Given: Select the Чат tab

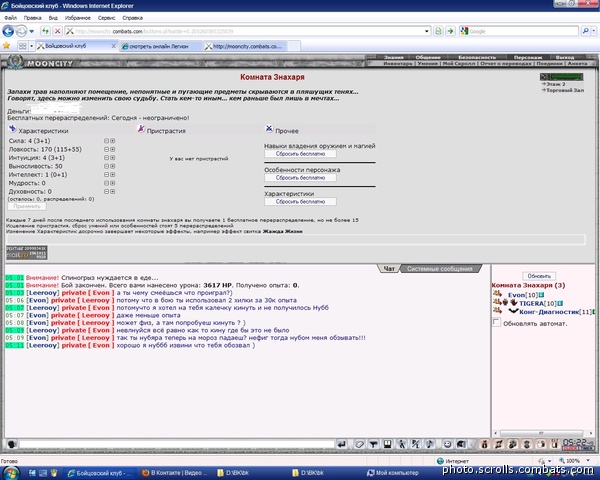Looking at the screenshot, I should [x=389, y=269].
